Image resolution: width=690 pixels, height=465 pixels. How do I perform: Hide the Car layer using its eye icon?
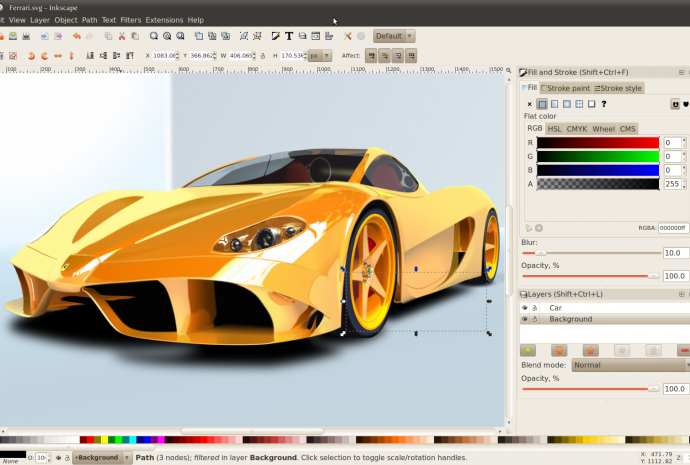(524, 308)
